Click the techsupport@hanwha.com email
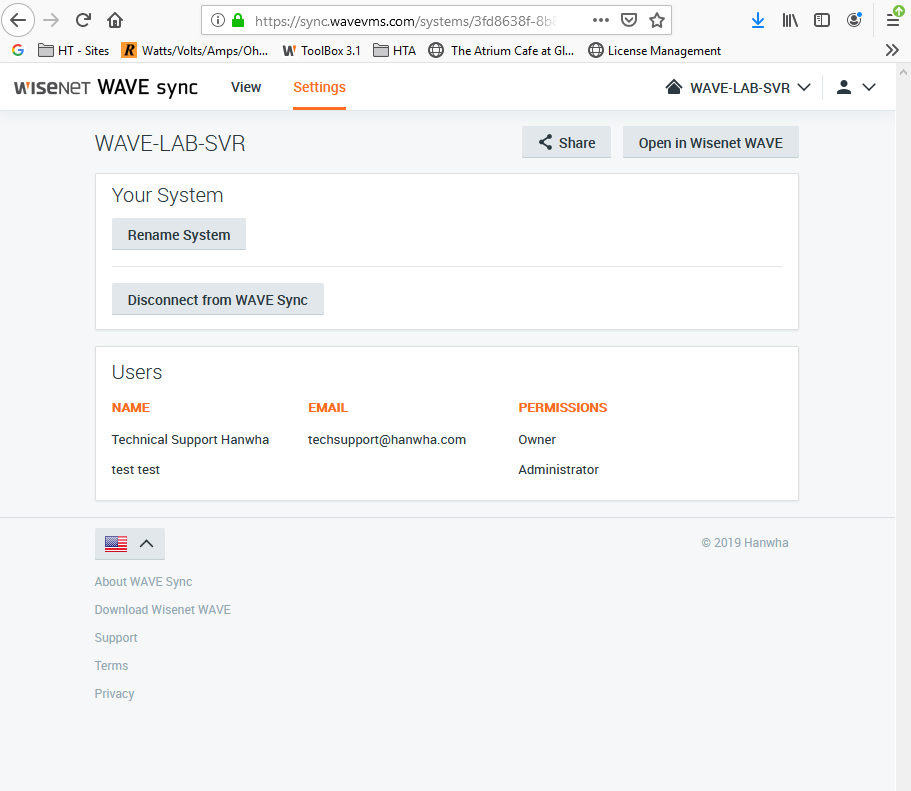911x791 pixels. coord(387,439)
